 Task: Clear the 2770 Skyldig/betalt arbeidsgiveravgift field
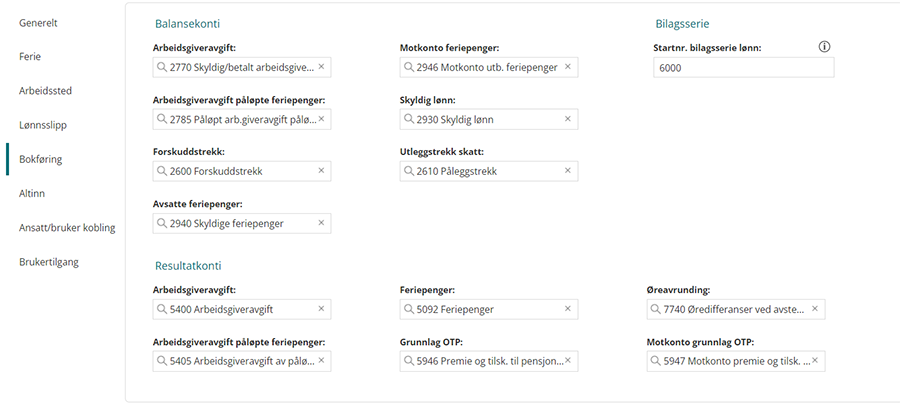click(321, 67)
